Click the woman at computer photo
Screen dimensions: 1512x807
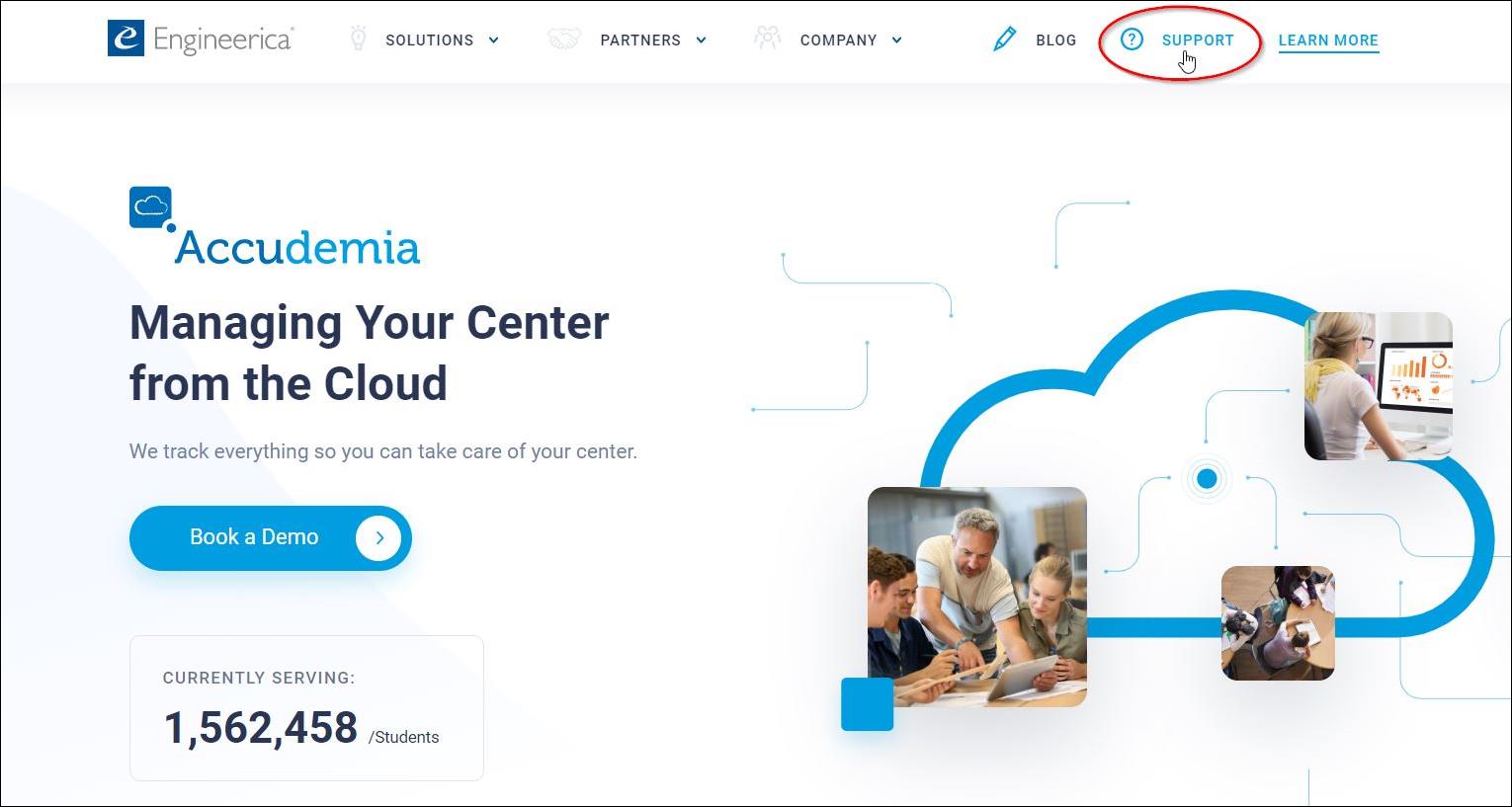1379,386
